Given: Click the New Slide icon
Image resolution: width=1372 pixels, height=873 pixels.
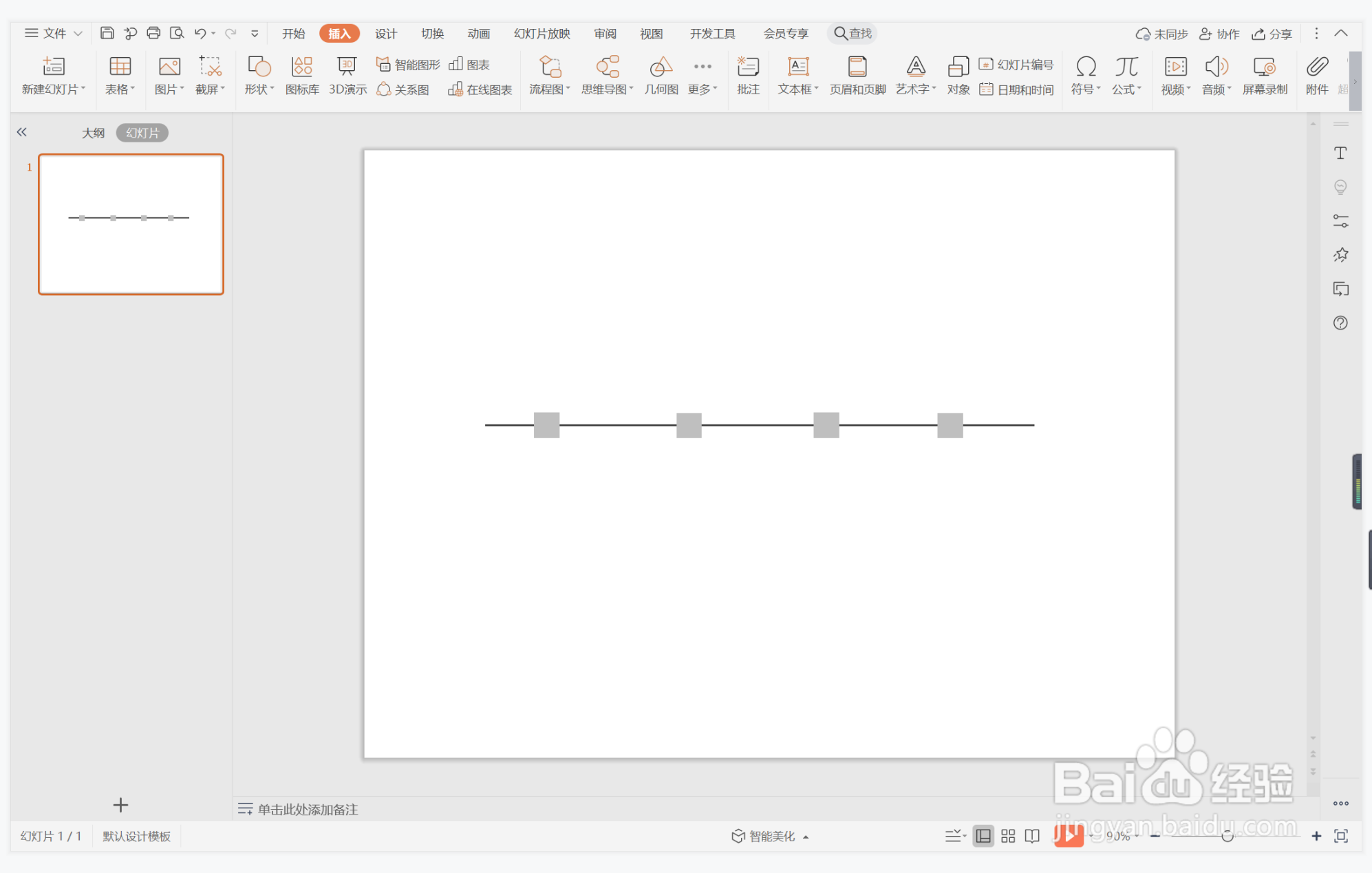Looking at the screenshot, I should [x=53, y=67].
